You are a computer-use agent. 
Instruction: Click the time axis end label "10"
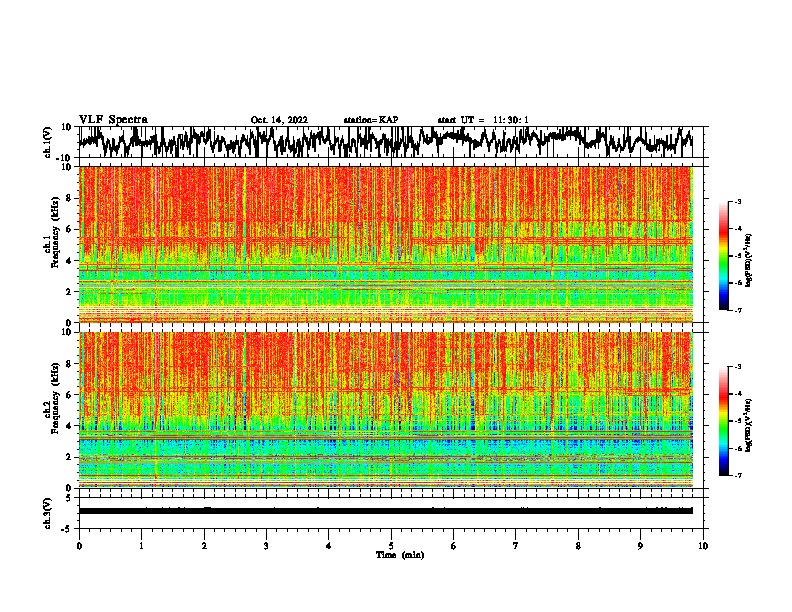703,546
